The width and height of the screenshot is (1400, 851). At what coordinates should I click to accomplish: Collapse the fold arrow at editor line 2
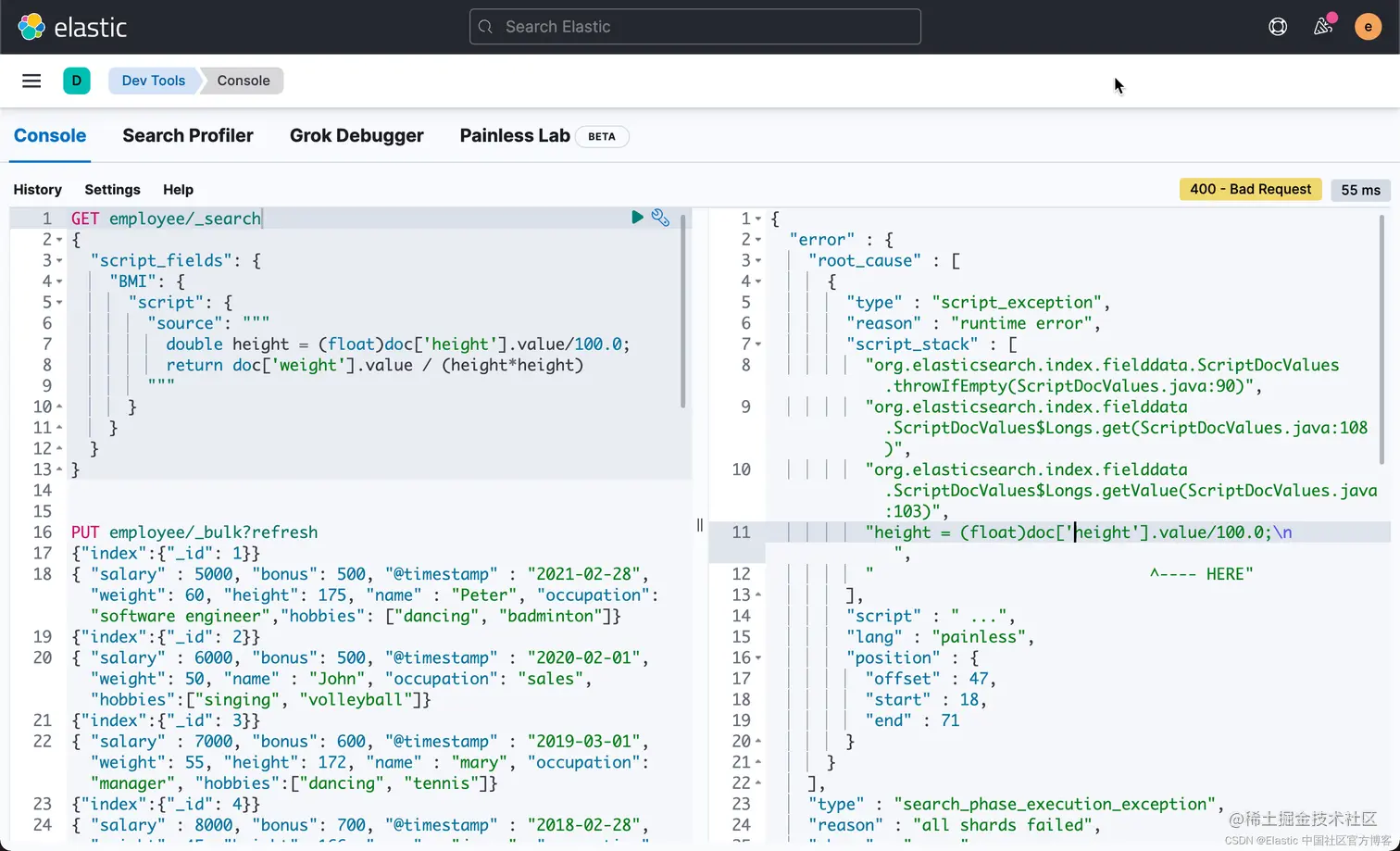59,240
